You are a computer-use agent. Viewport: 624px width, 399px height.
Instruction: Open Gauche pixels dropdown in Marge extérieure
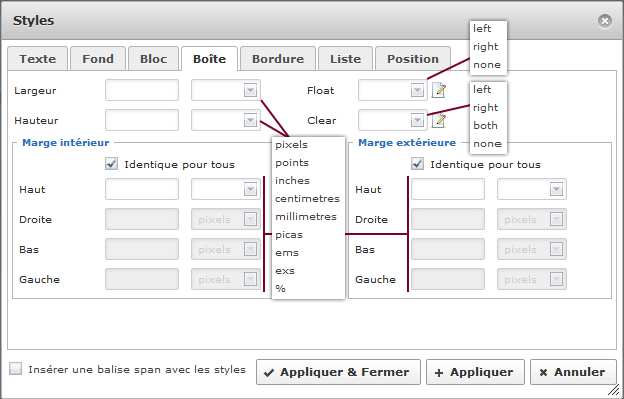pos(532,279)
